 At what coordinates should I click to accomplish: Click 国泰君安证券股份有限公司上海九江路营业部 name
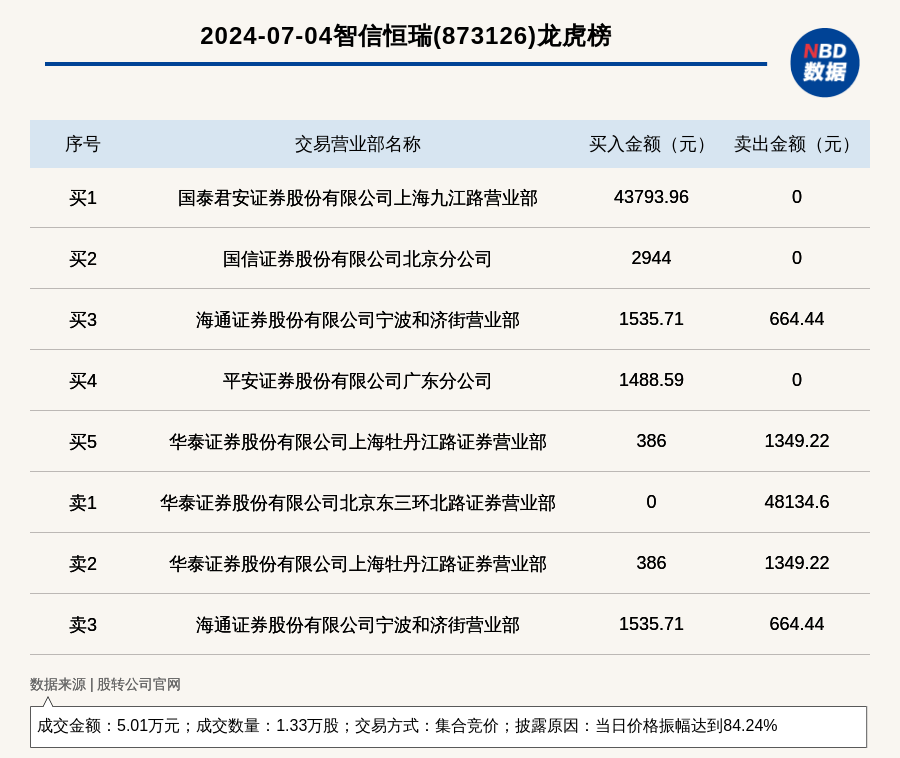[x=358, y=198]
